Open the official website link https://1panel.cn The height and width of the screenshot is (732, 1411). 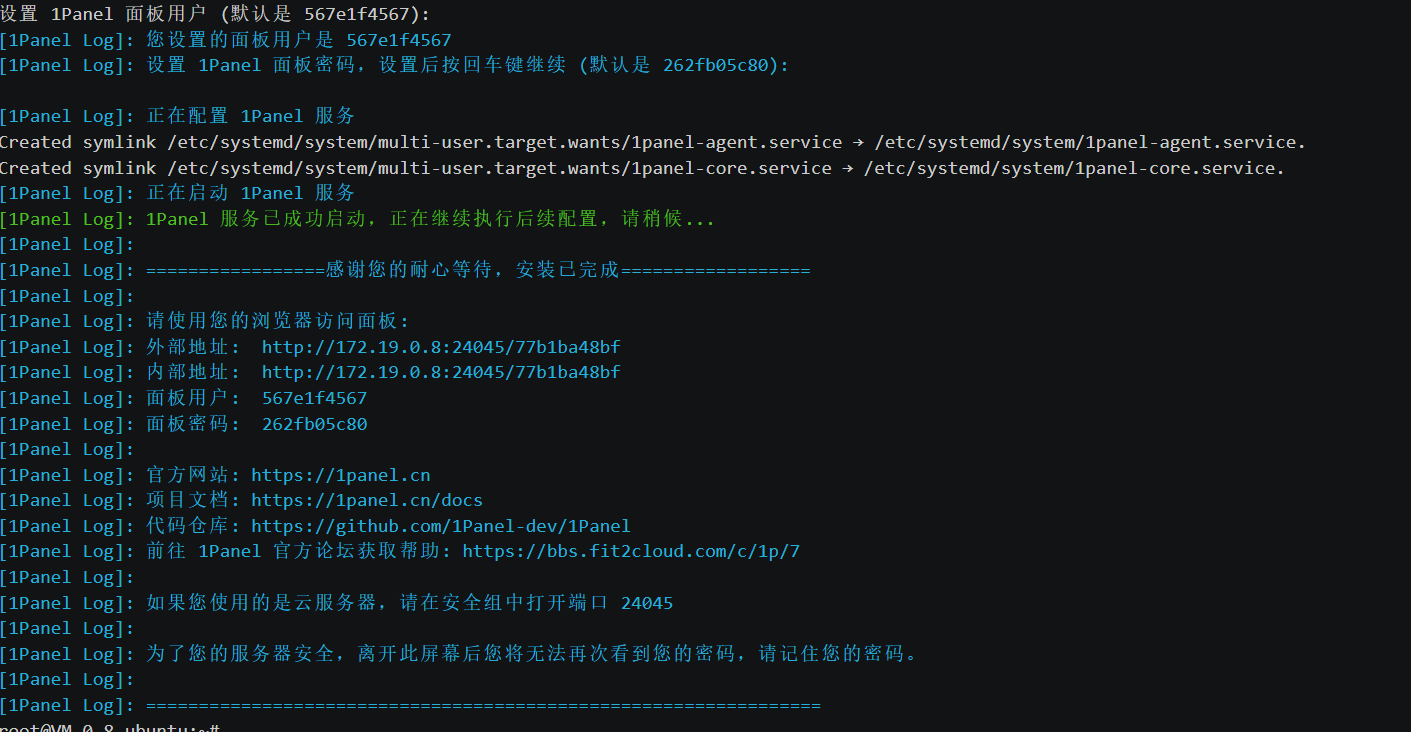340,475
